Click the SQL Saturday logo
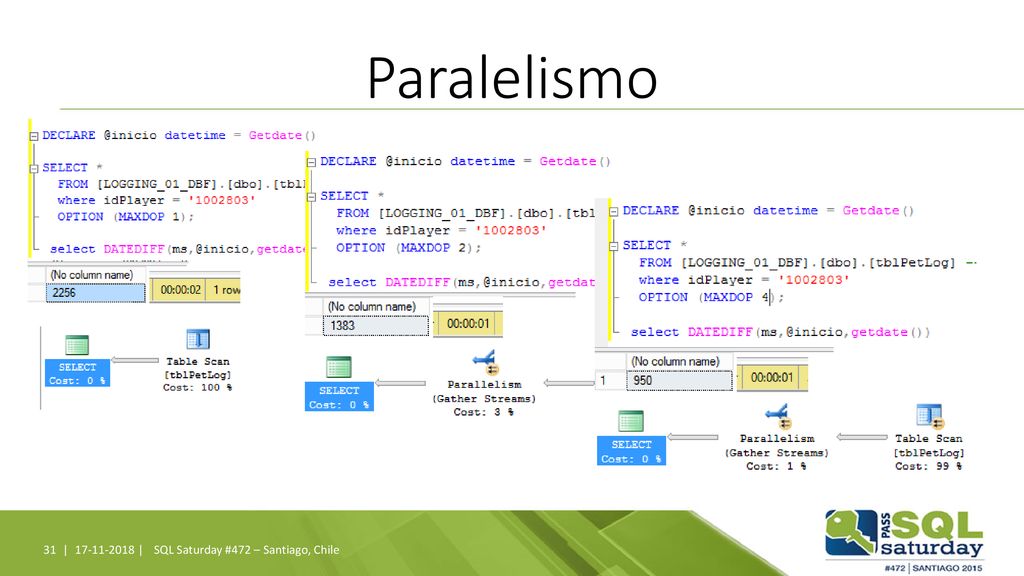 point(904,541)
